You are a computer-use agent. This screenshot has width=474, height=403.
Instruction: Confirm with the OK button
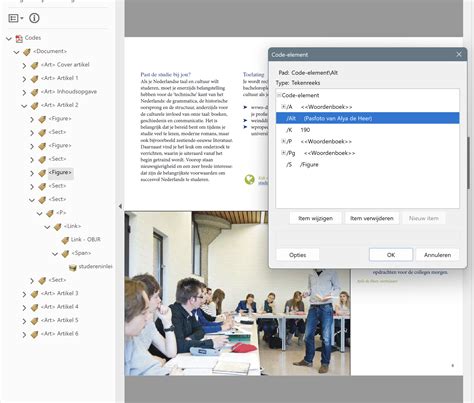(391, 255)
